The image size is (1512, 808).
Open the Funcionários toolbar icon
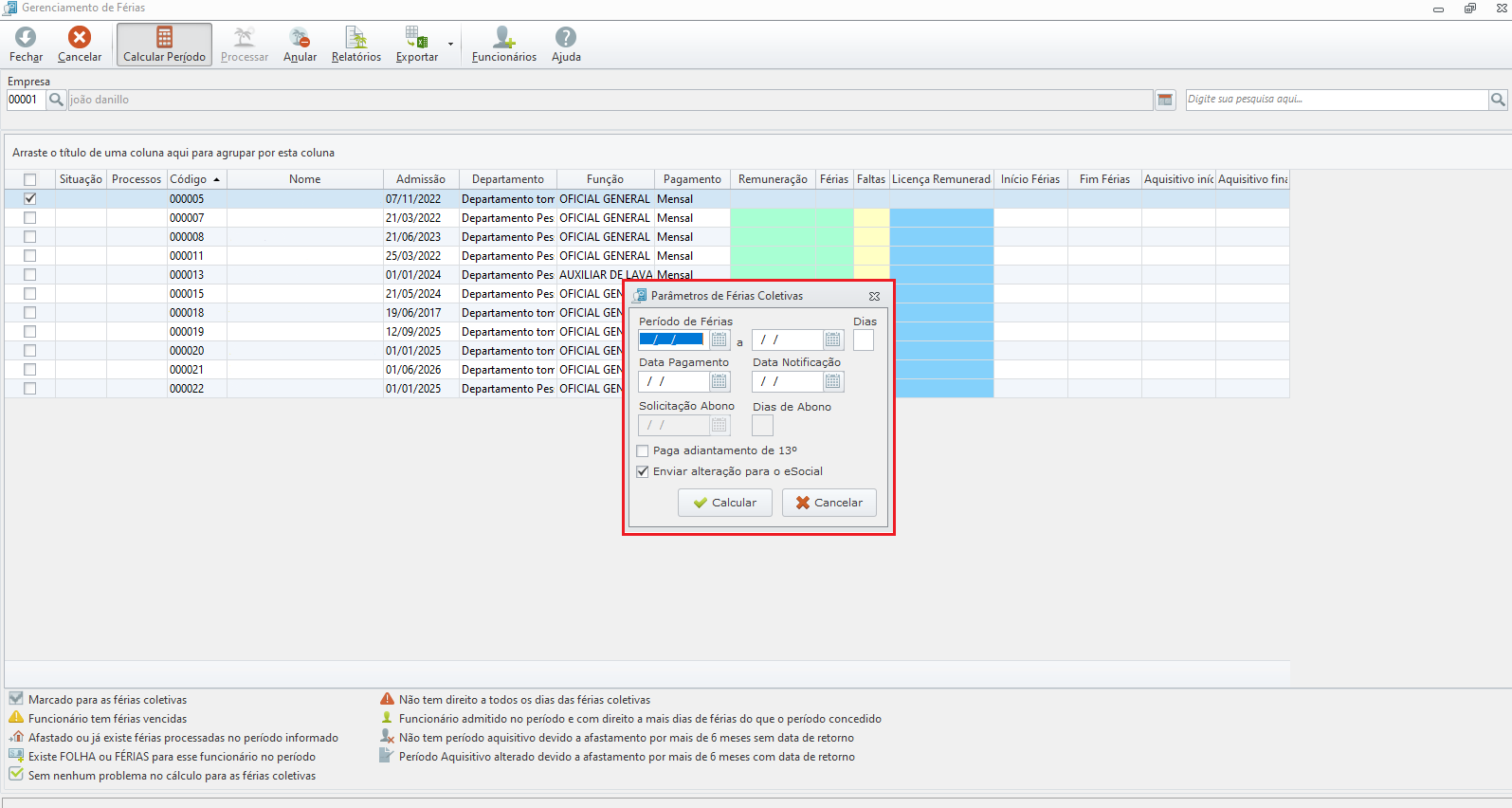[503, 38]
